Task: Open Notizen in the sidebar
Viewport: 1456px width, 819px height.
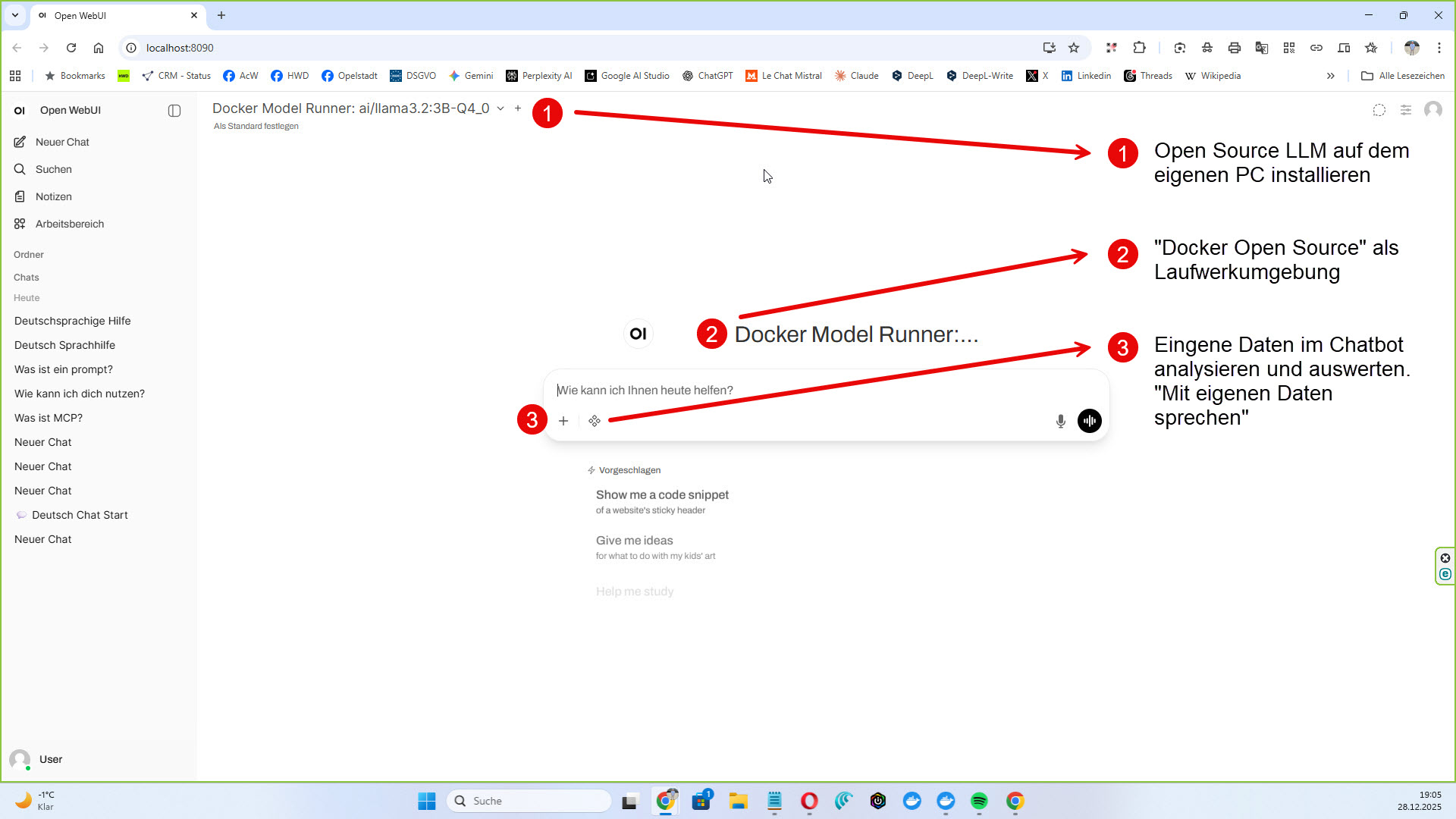Action: click(x=53, y=196)
